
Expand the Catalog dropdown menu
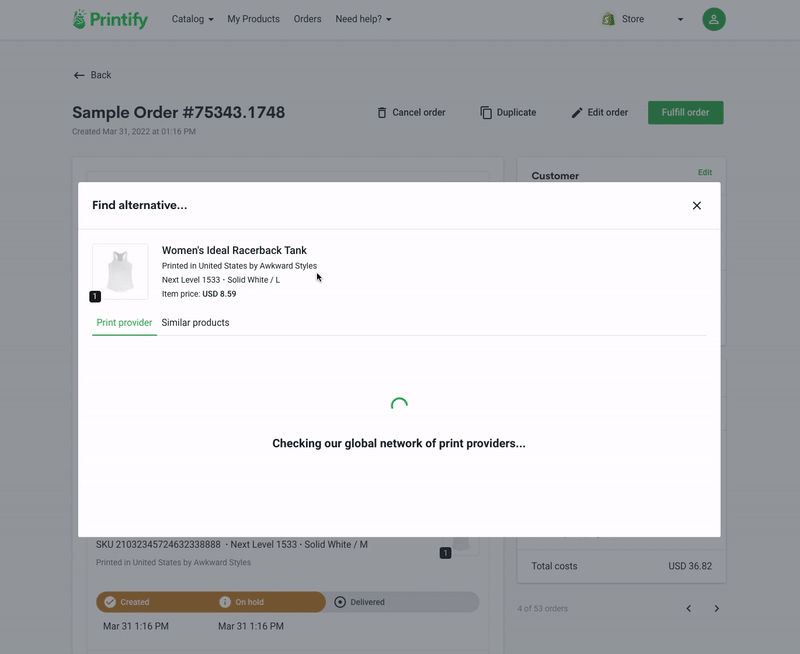pos(192,19)
